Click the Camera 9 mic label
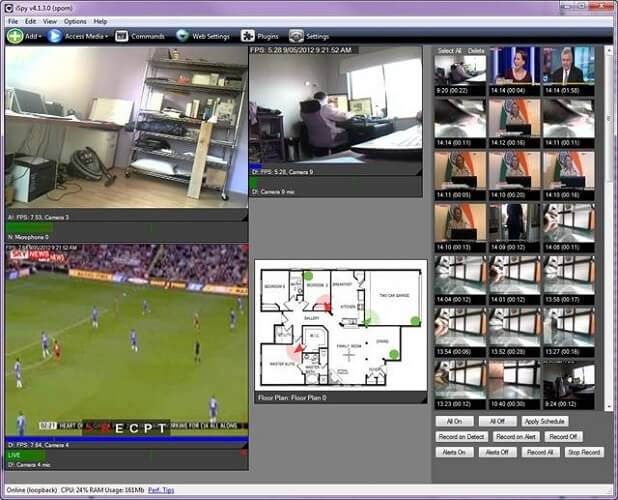The height and width of the screenshot is (500, 618). (x=274, y=192)
